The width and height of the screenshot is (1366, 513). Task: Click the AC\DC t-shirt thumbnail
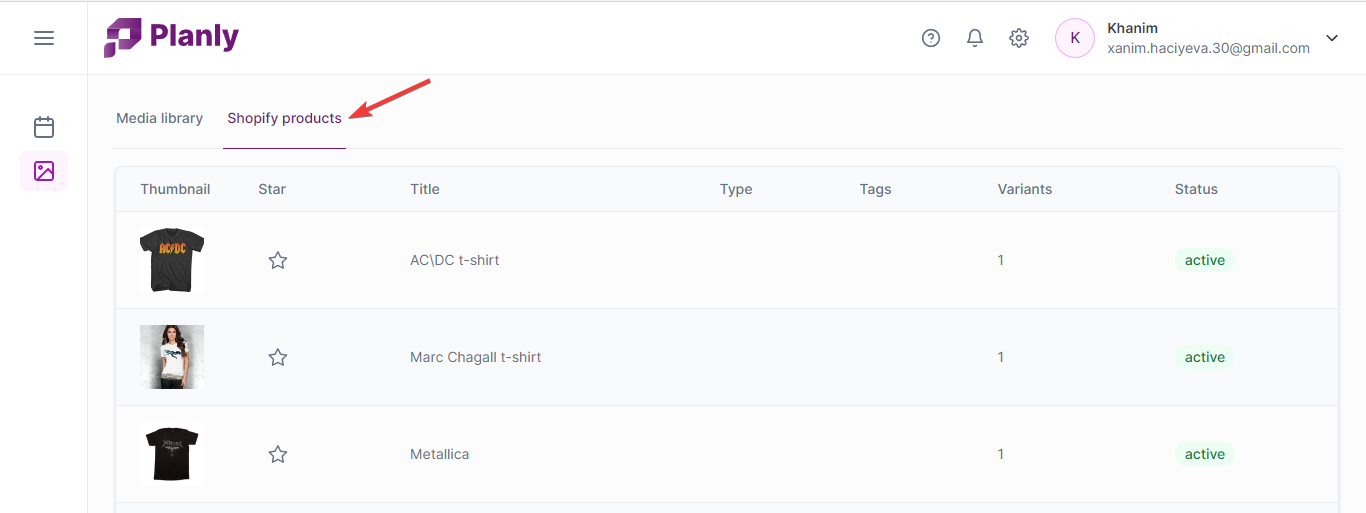coord(172,260)
